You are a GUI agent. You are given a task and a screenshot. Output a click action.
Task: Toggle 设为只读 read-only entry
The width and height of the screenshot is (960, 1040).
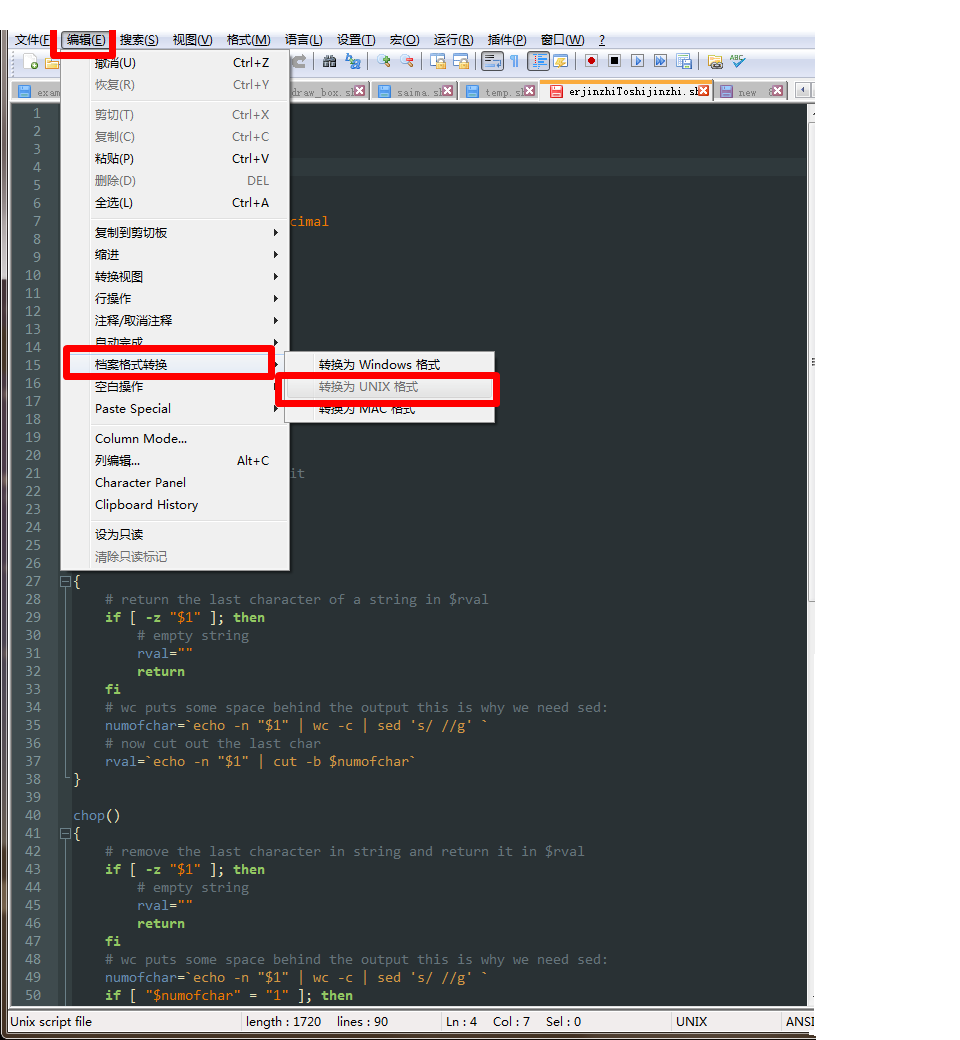tap(175, 535)
